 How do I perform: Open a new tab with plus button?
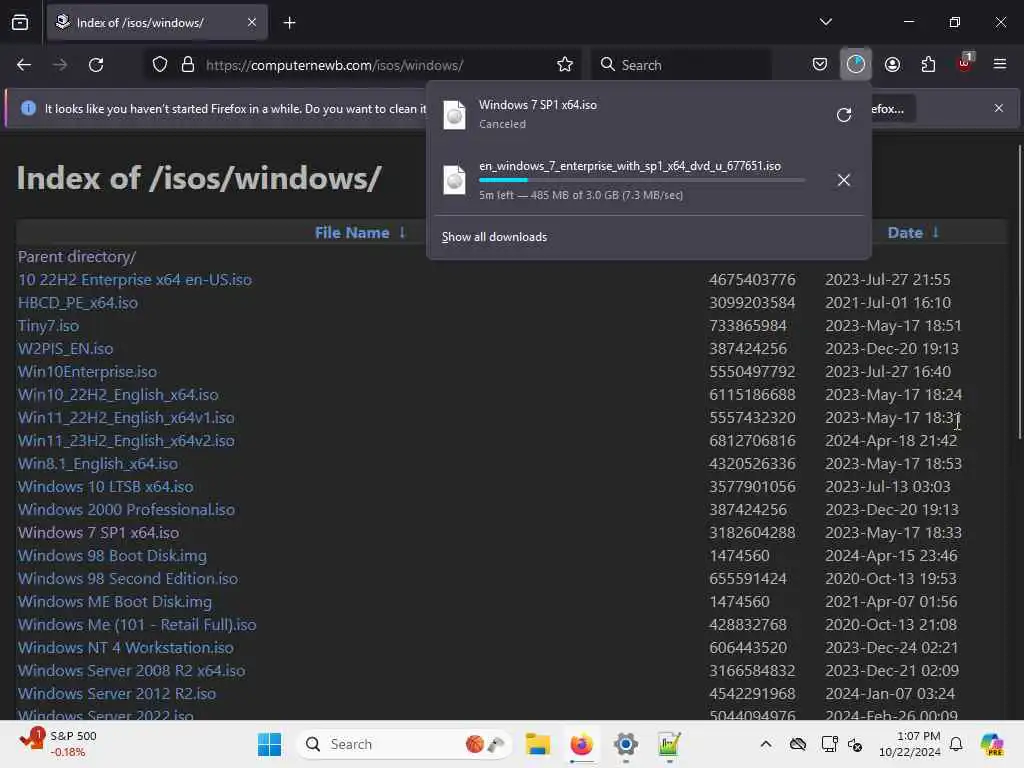[289, 23]
